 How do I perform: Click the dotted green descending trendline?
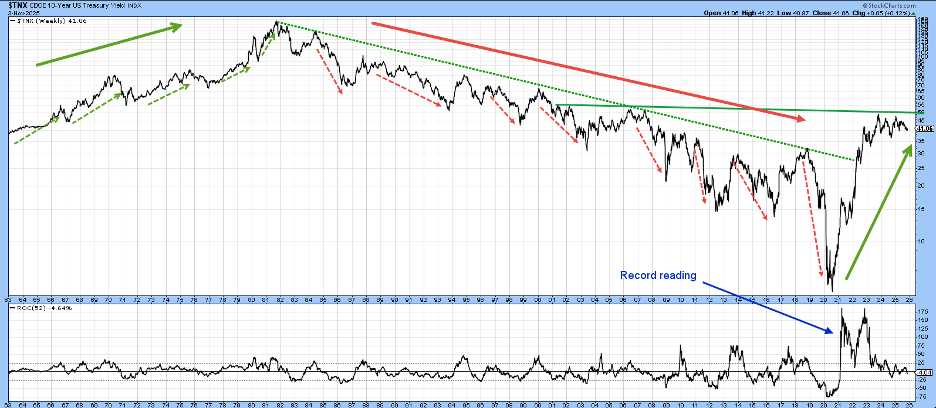point(560,105)
